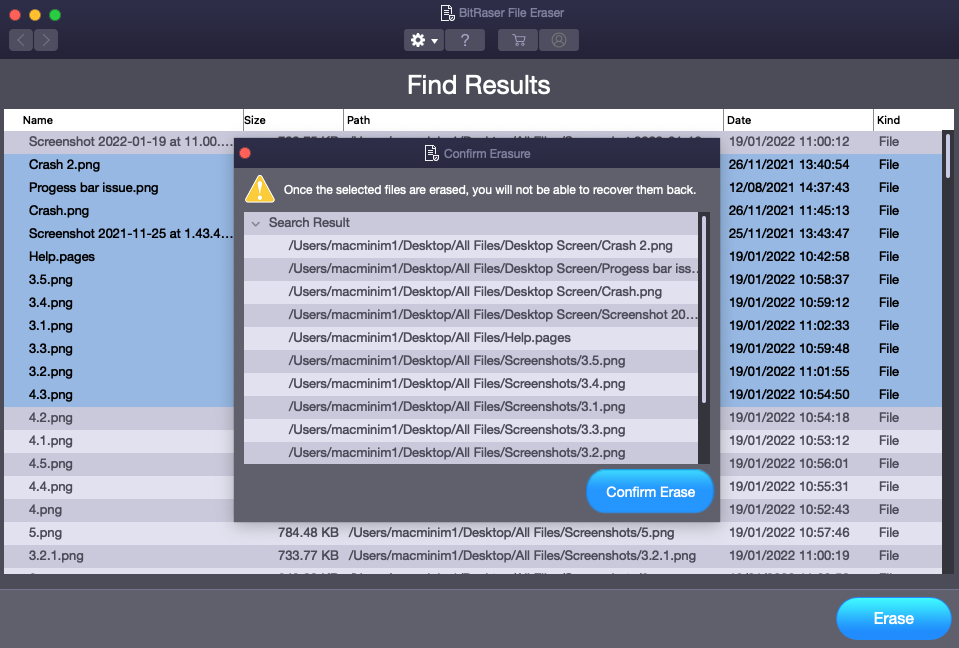The image size is (959, 648).
Task: Collapse the Search Result tree node
Action: click(x=256, y=223)
